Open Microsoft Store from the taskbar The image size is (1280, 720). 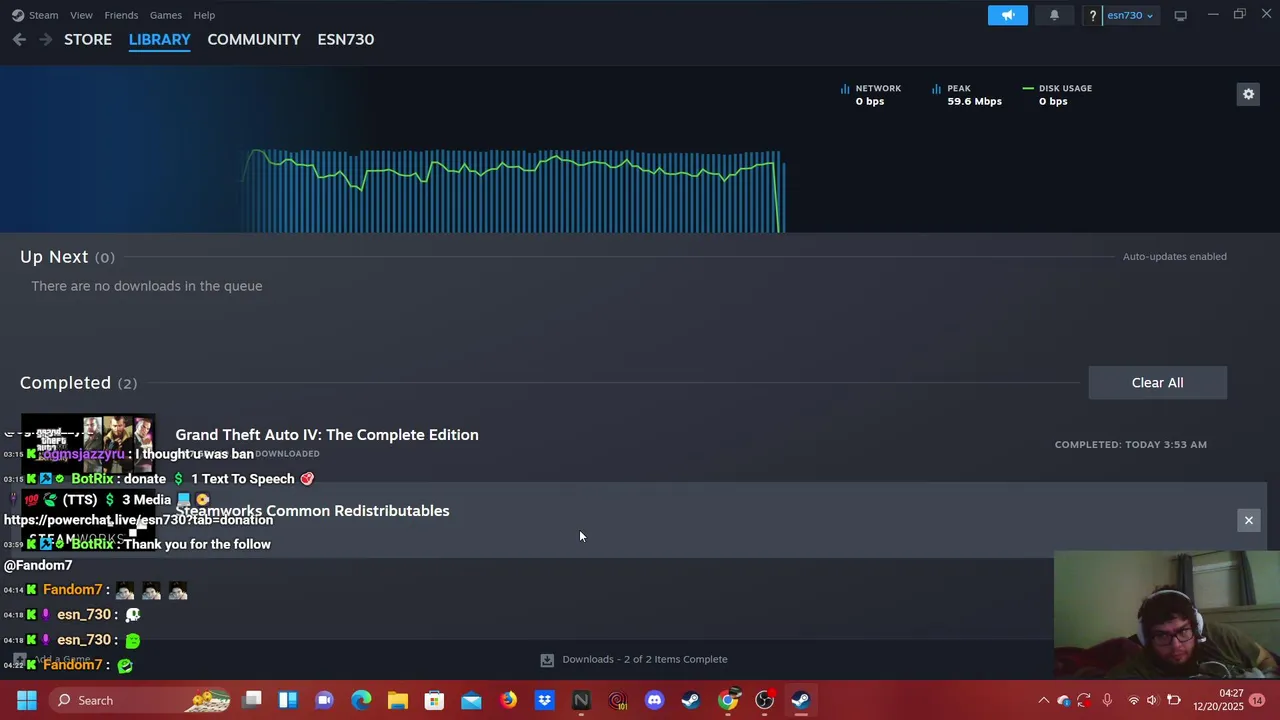tap(434, 700)
